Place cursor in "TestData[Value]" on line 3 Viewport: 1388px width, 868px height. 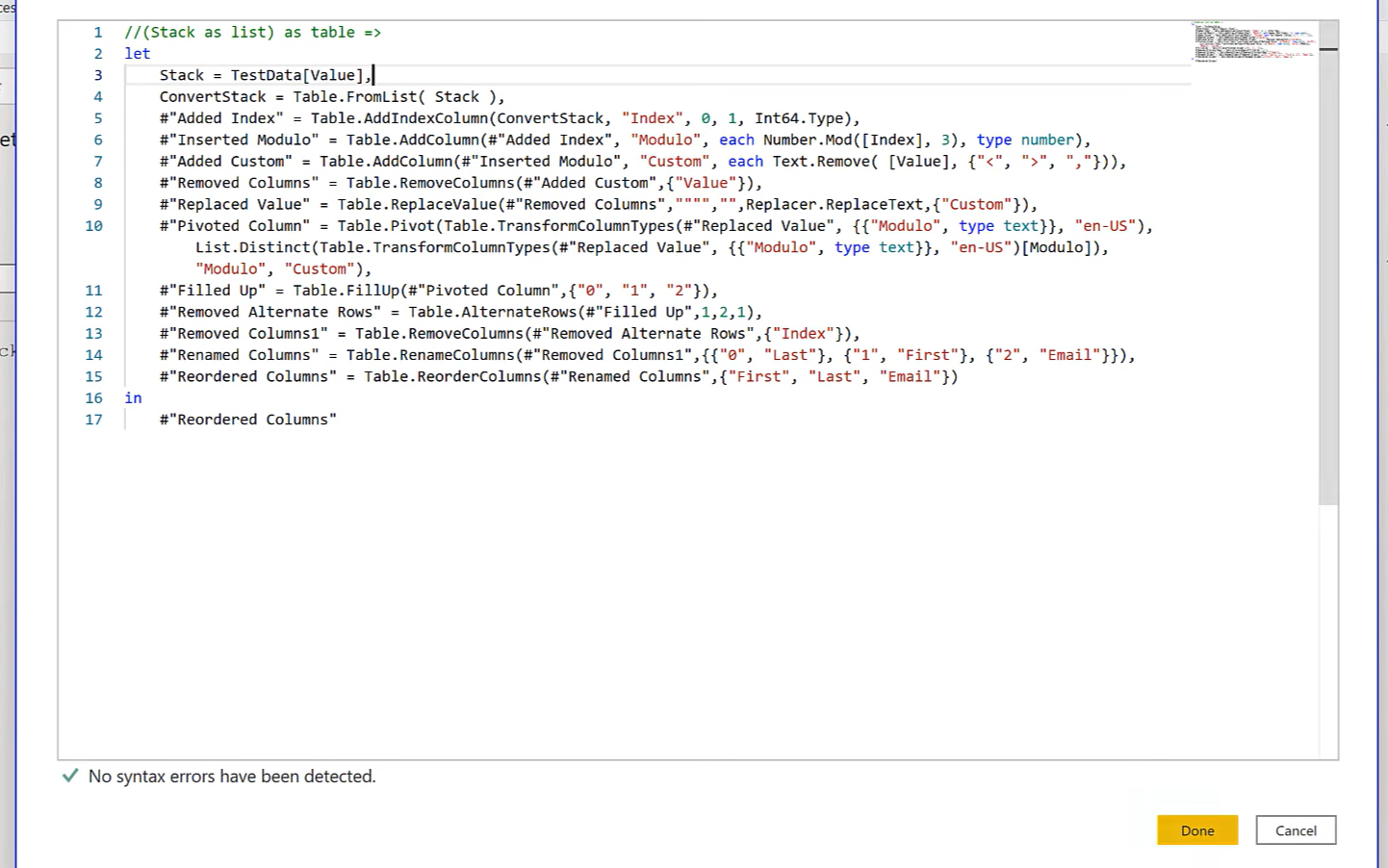[296, 75]
